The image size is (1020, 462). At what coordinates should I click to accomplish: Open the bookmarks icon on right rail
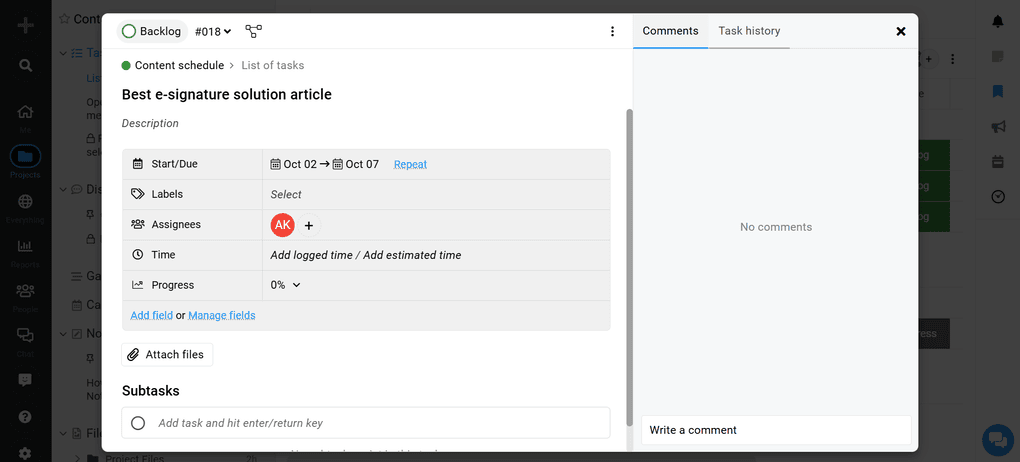tap(998, 91)
